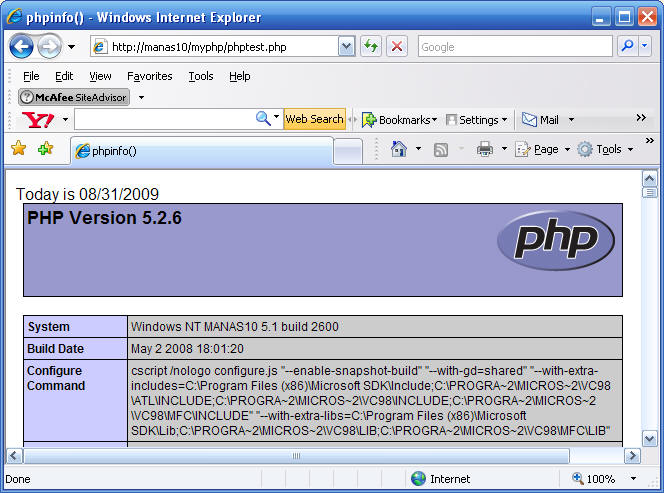Image resolution: width=664 pixels, height=493 pixels.
Task: Show more command bar items chevron
Action: click(x=650, y=141)
